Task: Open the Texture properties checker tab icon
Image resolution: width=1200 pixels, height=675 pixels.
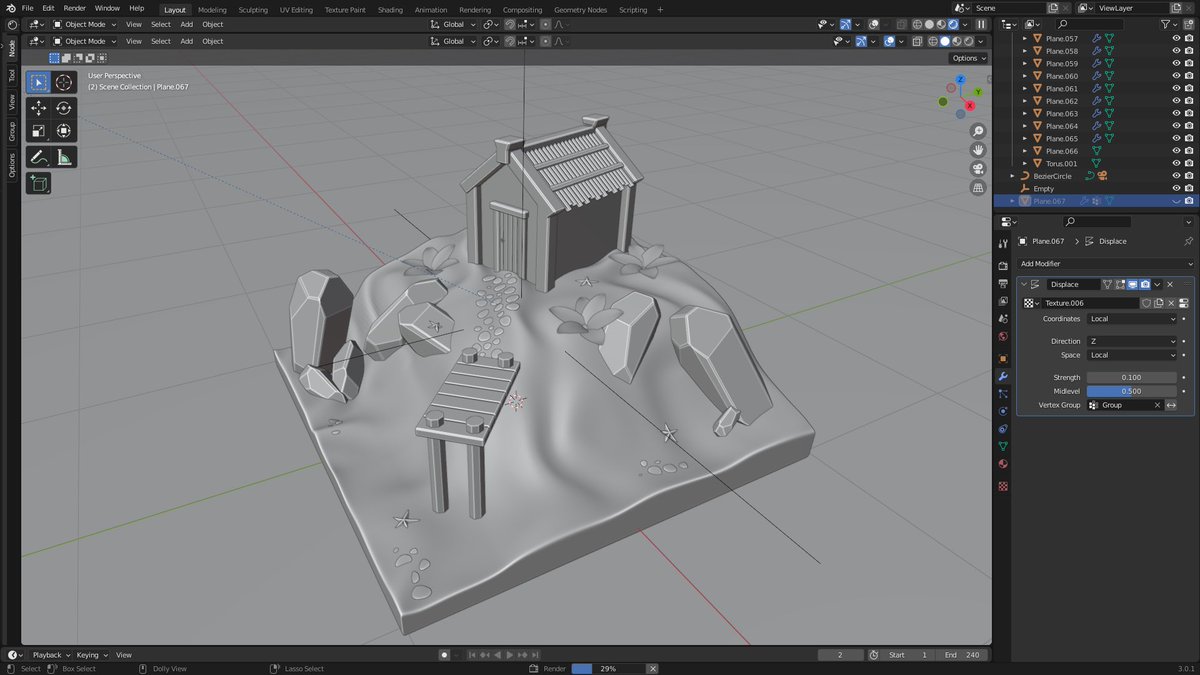Action: pos(1003,486)
